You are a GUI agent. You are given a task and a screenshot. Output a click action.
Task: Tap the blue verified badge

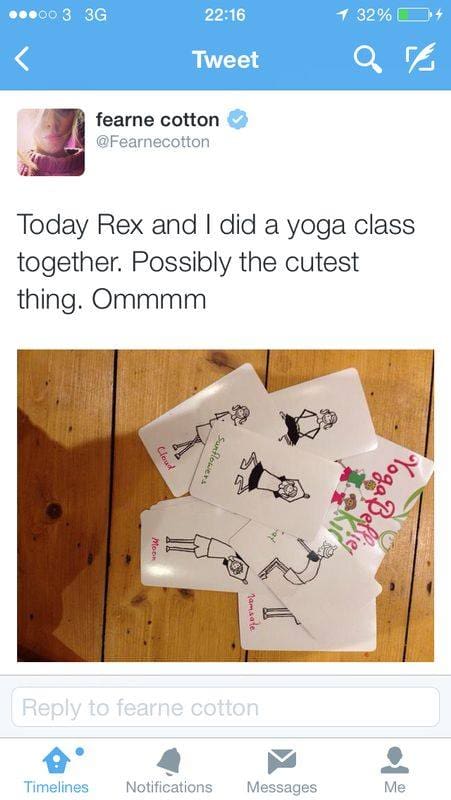coord(237,120)
